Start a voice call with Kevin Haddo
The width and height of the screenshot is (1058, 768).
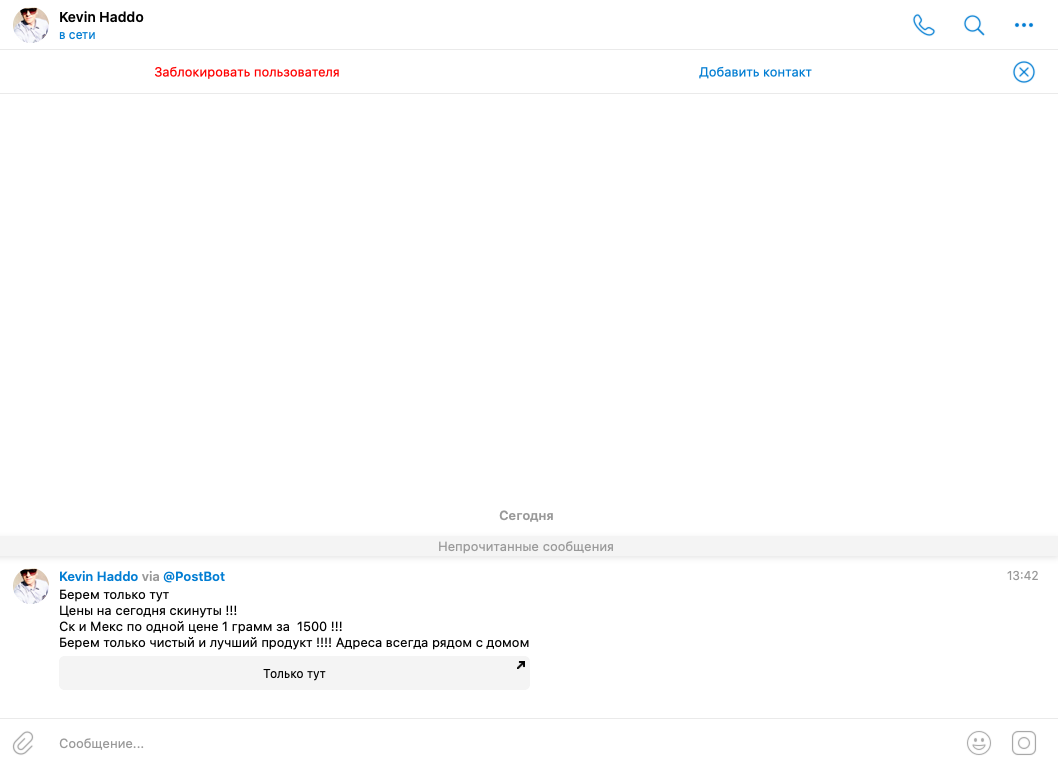pyautogui.click(x=924, y=25)
